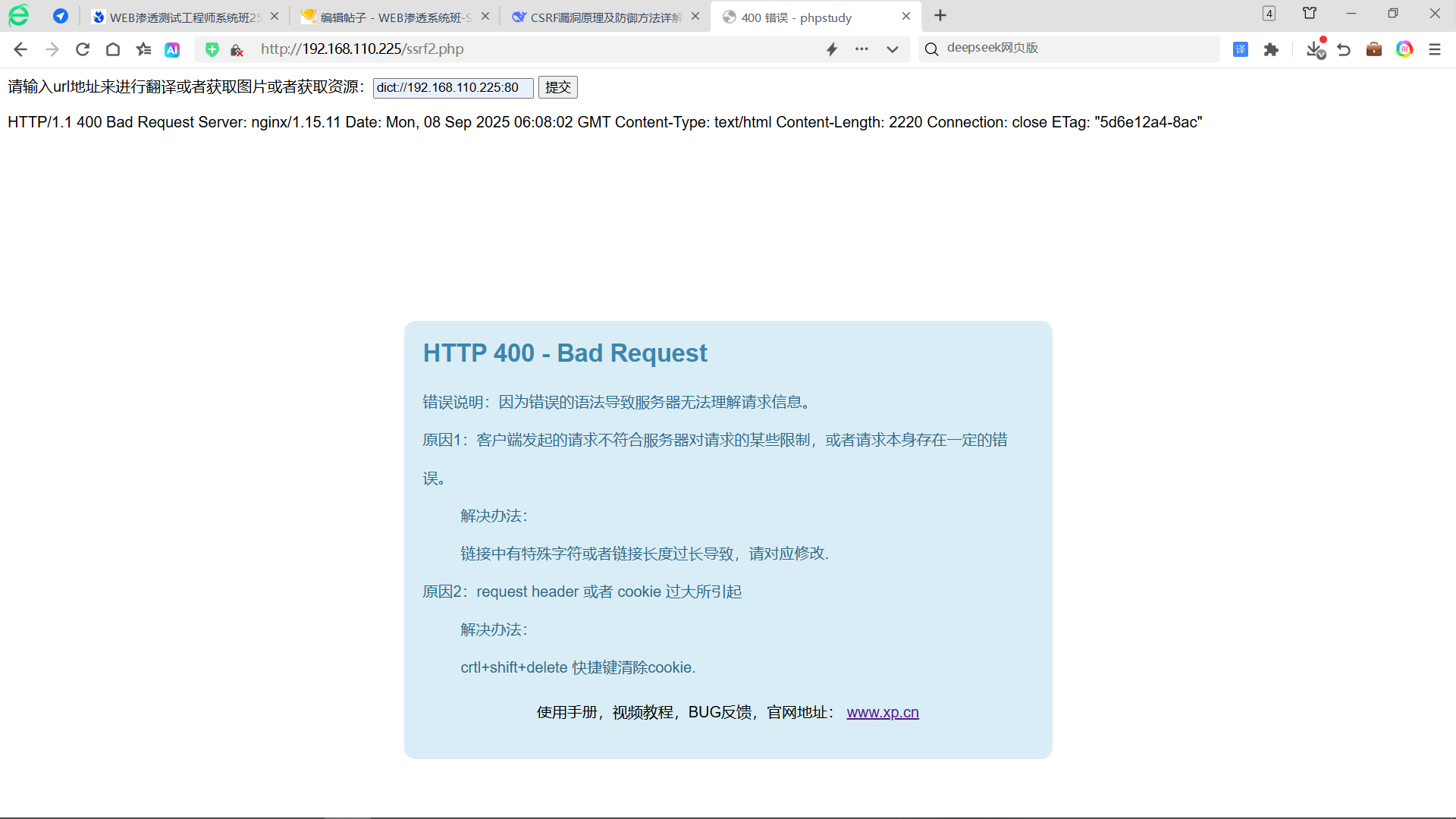The height and width of the screenshot is (819, 1456).
Task: Open the download manager
Action: pyautogui.click(x=1315, y=49)
